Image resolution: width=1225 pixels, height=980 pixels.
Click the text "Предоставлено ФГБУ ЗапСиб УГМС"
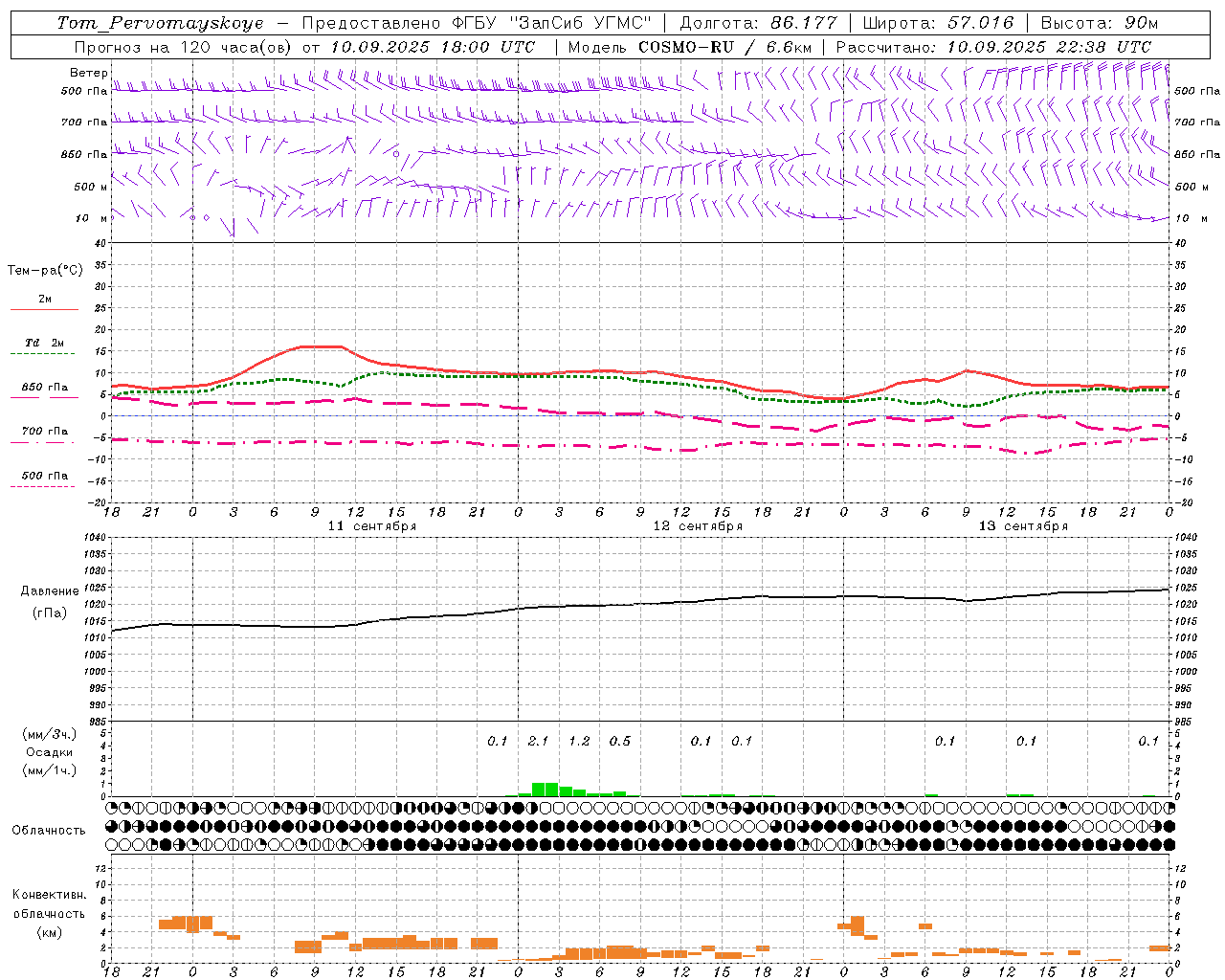pyautogui.click(x=476, y=23)
